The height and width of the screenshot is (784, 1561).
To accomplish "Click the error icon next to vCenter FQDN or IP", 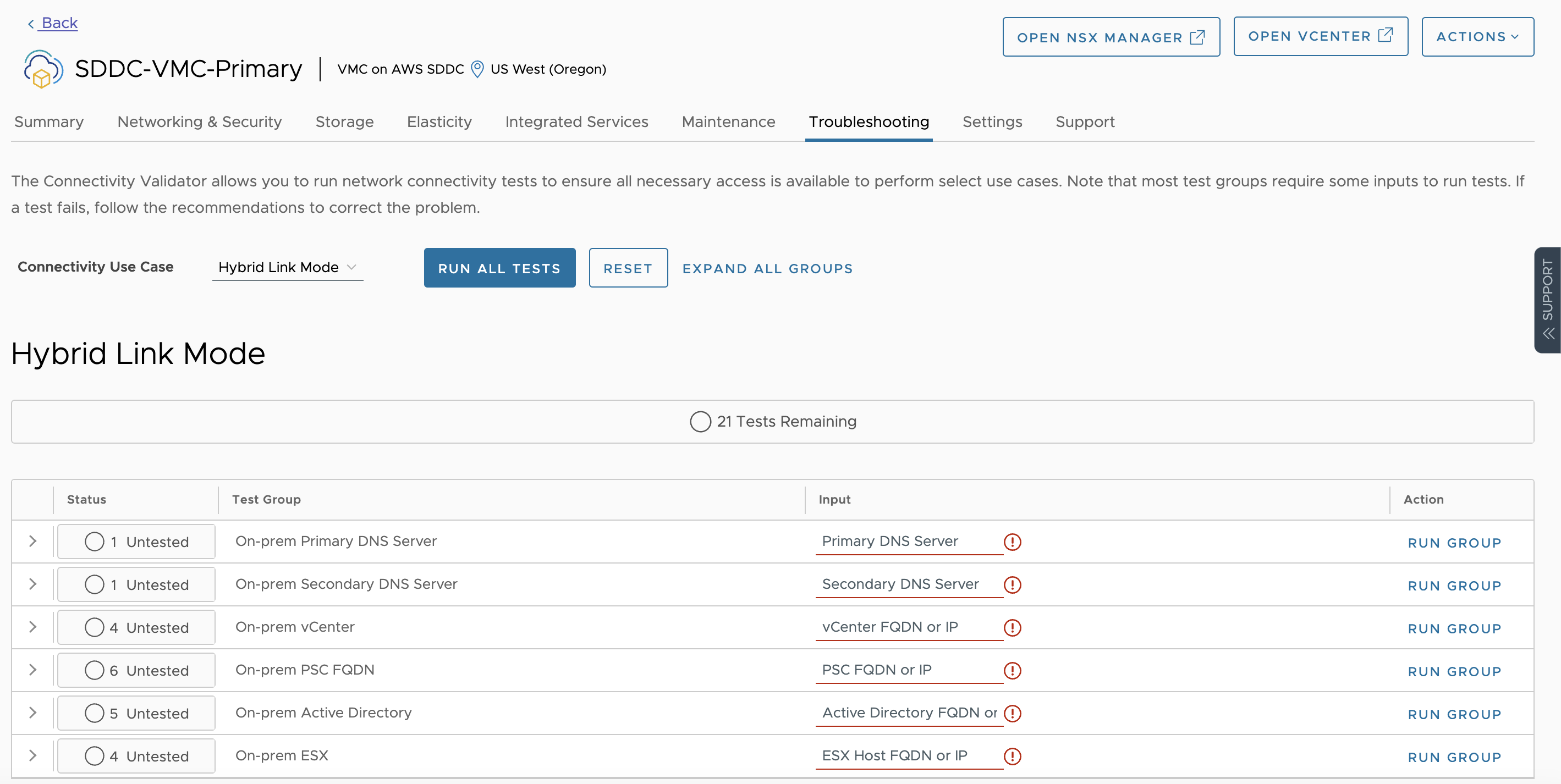I will [1013, 628].
